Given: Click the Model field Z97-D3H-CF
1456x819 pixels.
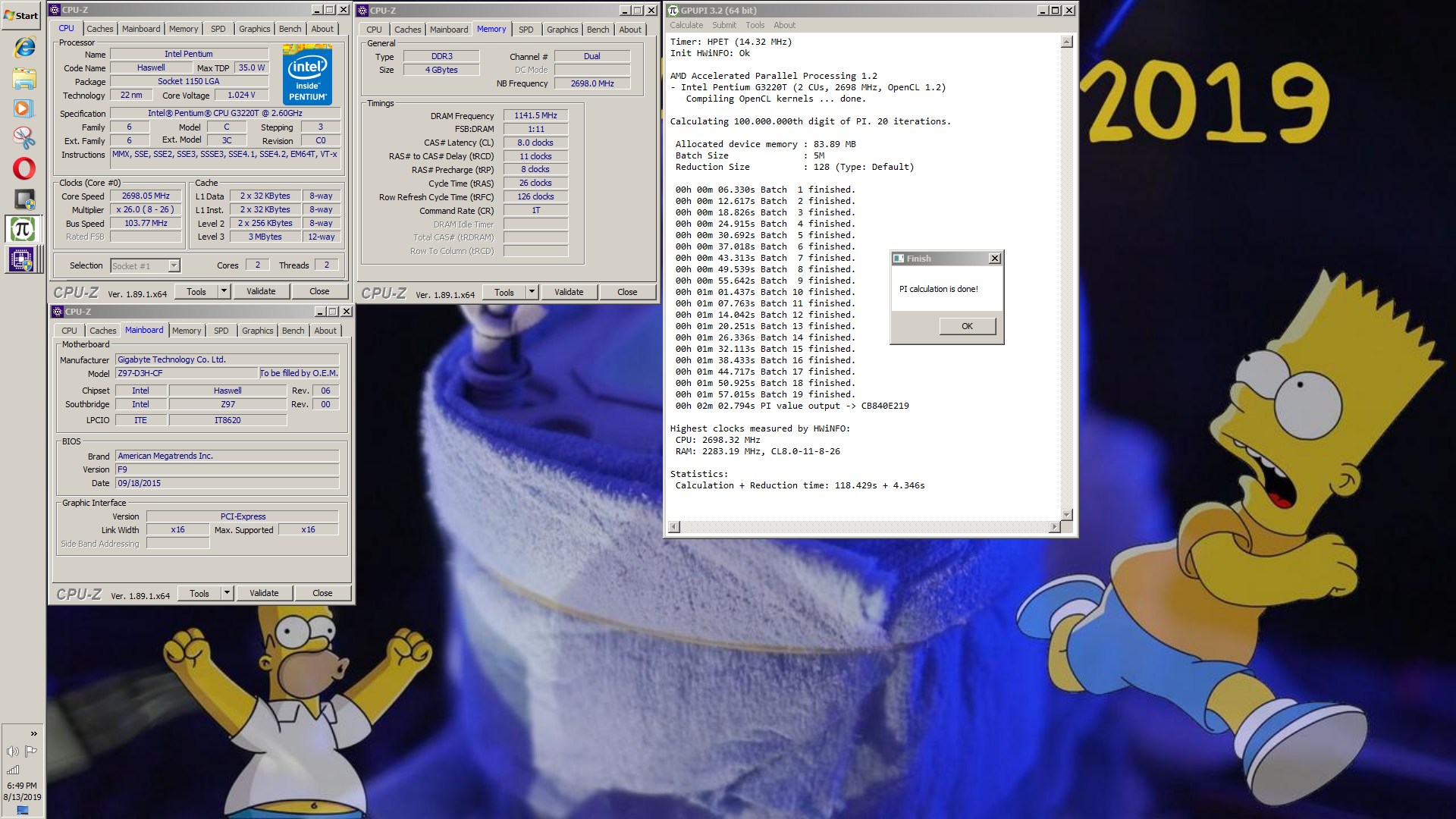Looking at the screenshot, I should click(x=187, y=373).
